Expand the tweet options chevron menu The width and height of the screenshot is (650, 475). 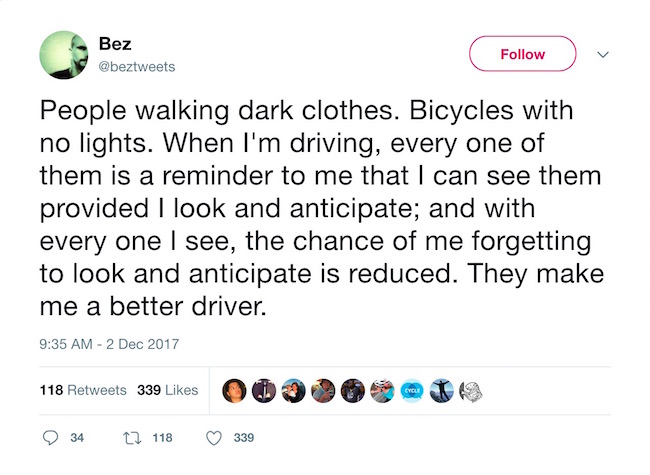click(602, 54)
